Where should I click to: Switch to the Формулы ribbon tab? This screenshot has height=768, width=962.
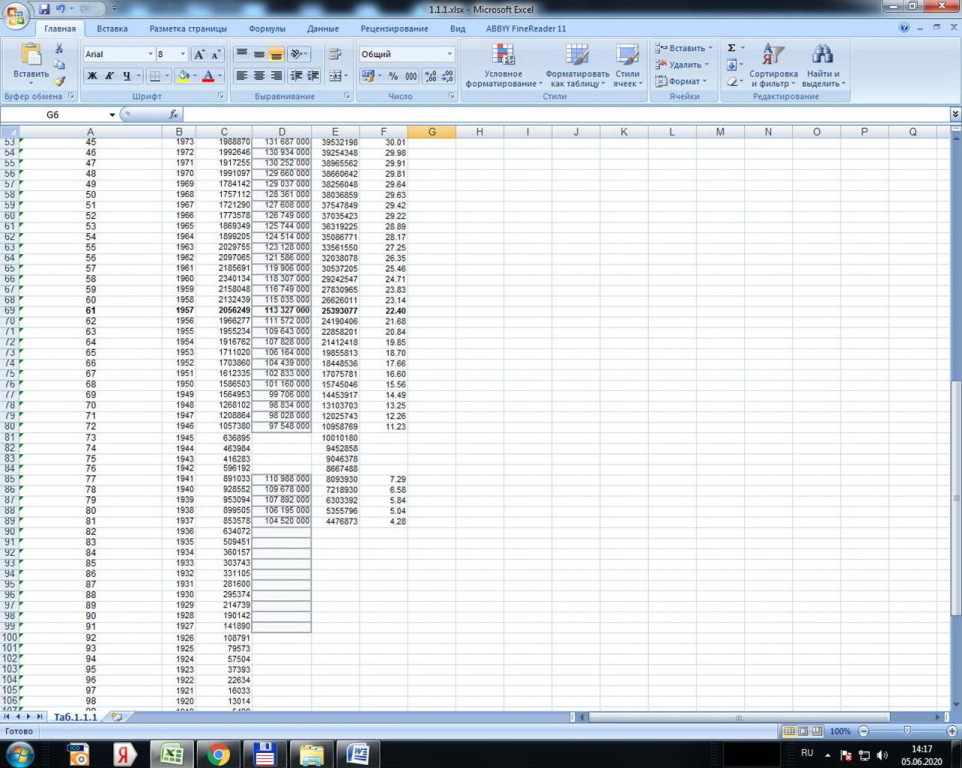click(267, 29)
